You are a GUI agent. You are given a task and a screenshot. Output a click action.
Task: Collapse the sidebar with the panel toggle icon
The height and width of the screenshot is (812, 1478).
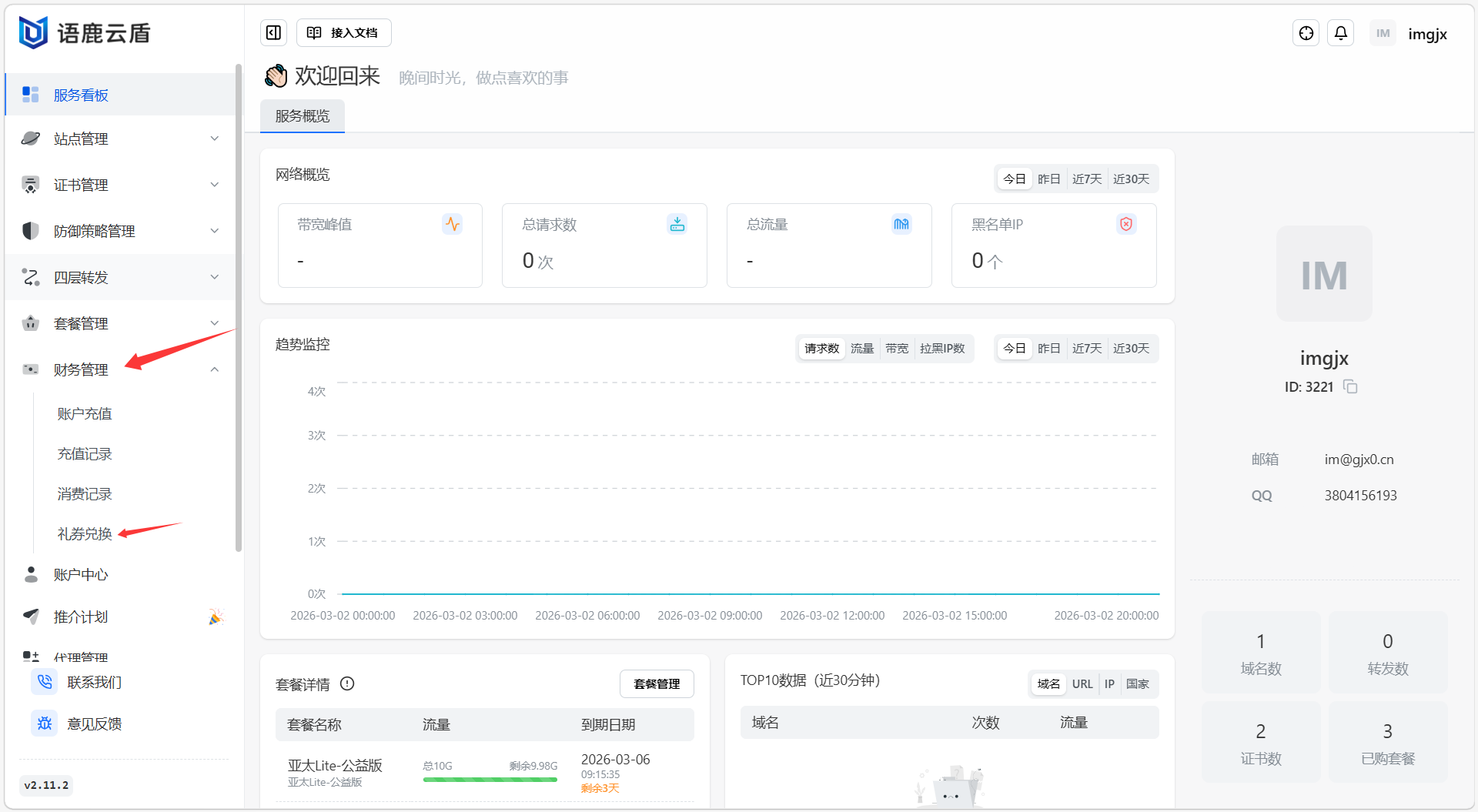coord(273,32)
